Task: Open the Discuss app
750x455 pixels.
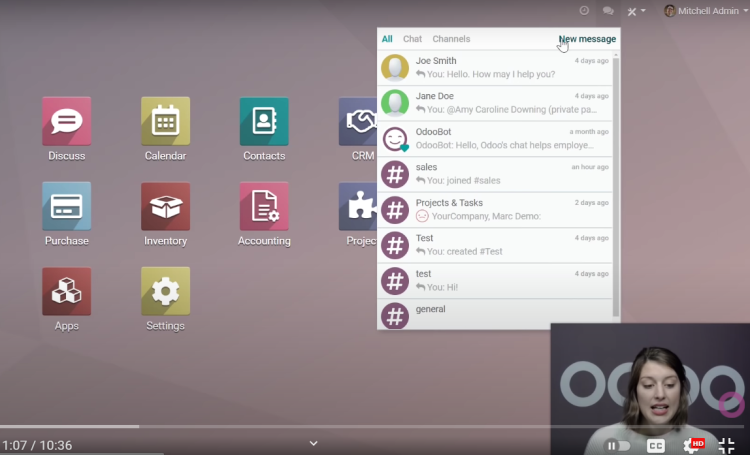Action: pos(66,121)
